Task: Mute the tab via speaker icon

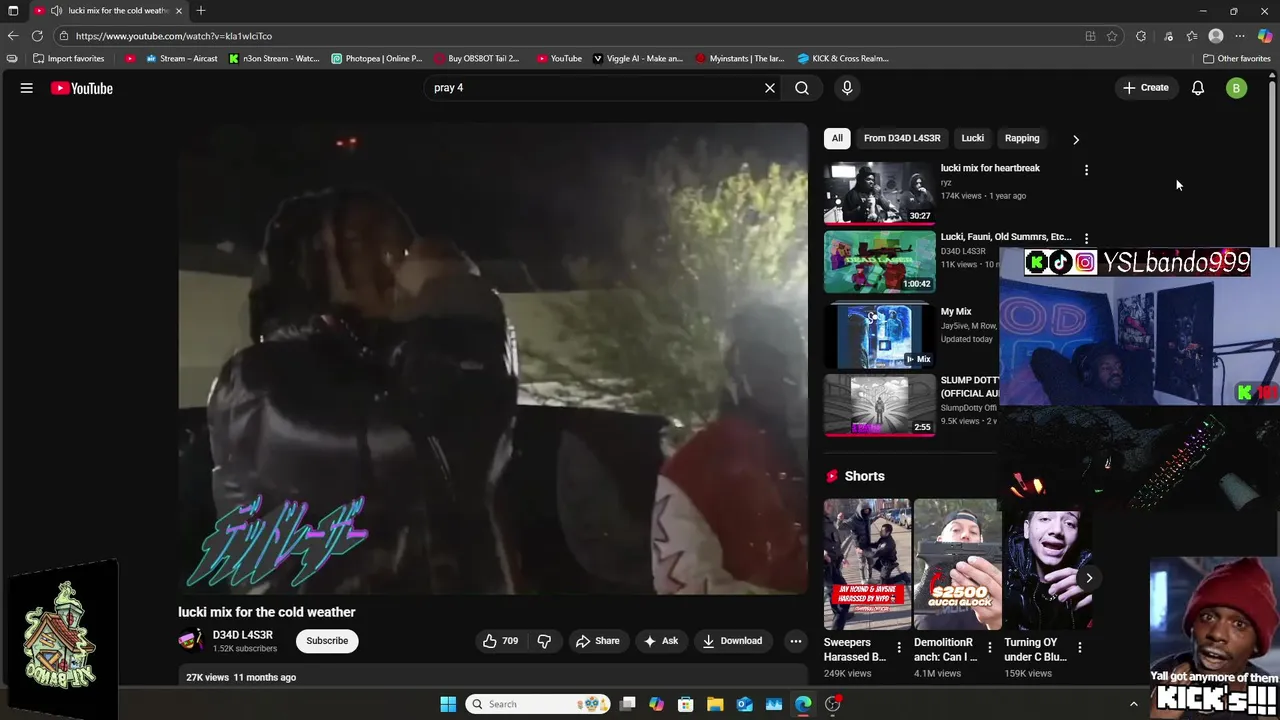Action: tap(56, 11)
